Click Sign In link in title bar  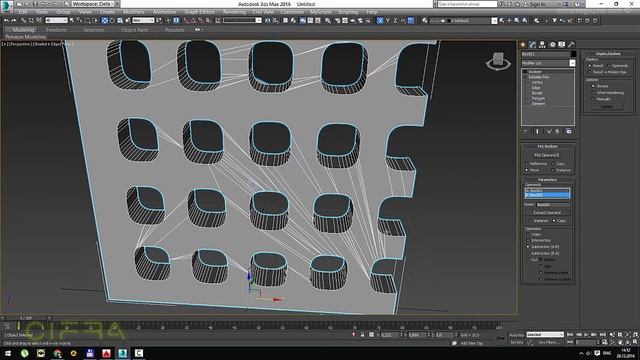pyautogui.click(x=537, y=4)
